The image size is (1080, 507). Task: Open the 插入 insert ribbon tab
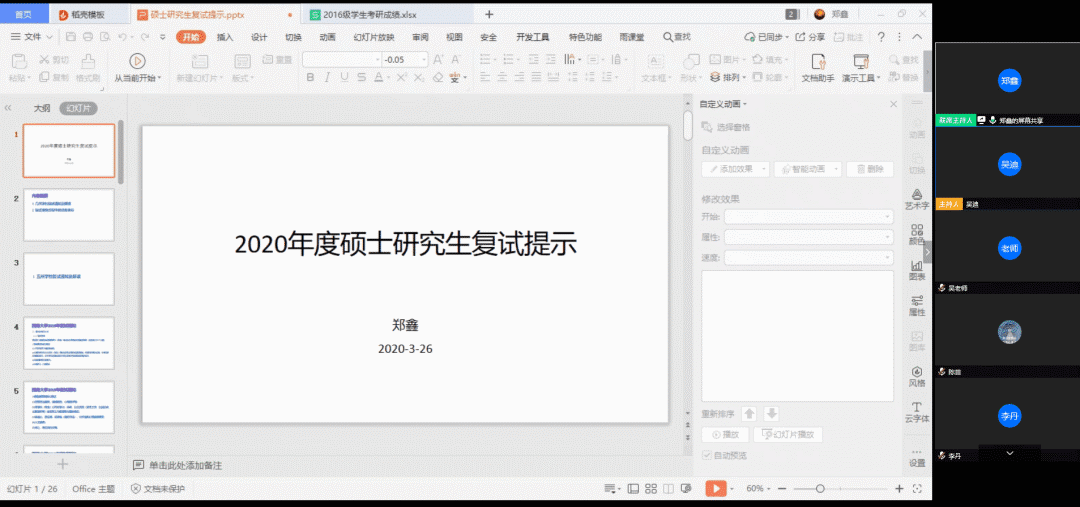[x=225, y=37]
